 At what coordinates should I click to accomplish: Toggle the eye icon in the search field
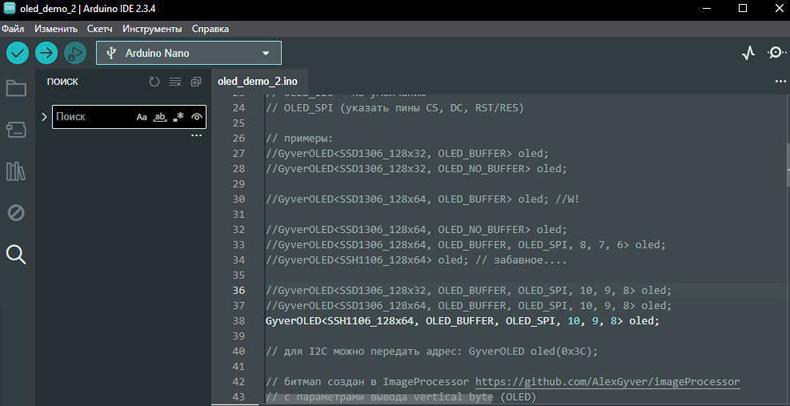tap(196, 117)
